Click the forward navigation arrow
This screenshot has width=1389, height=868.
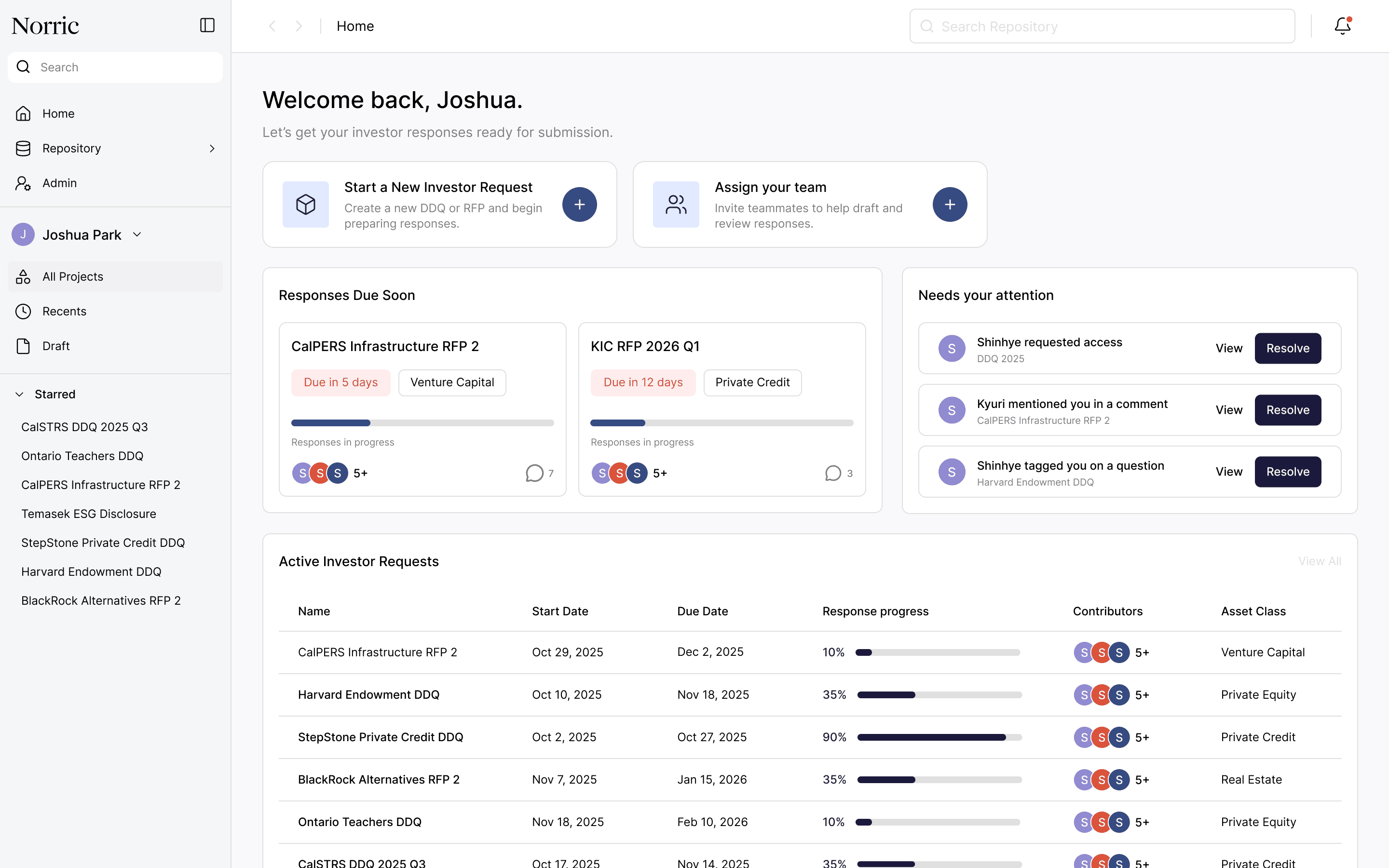click(299, 27)
